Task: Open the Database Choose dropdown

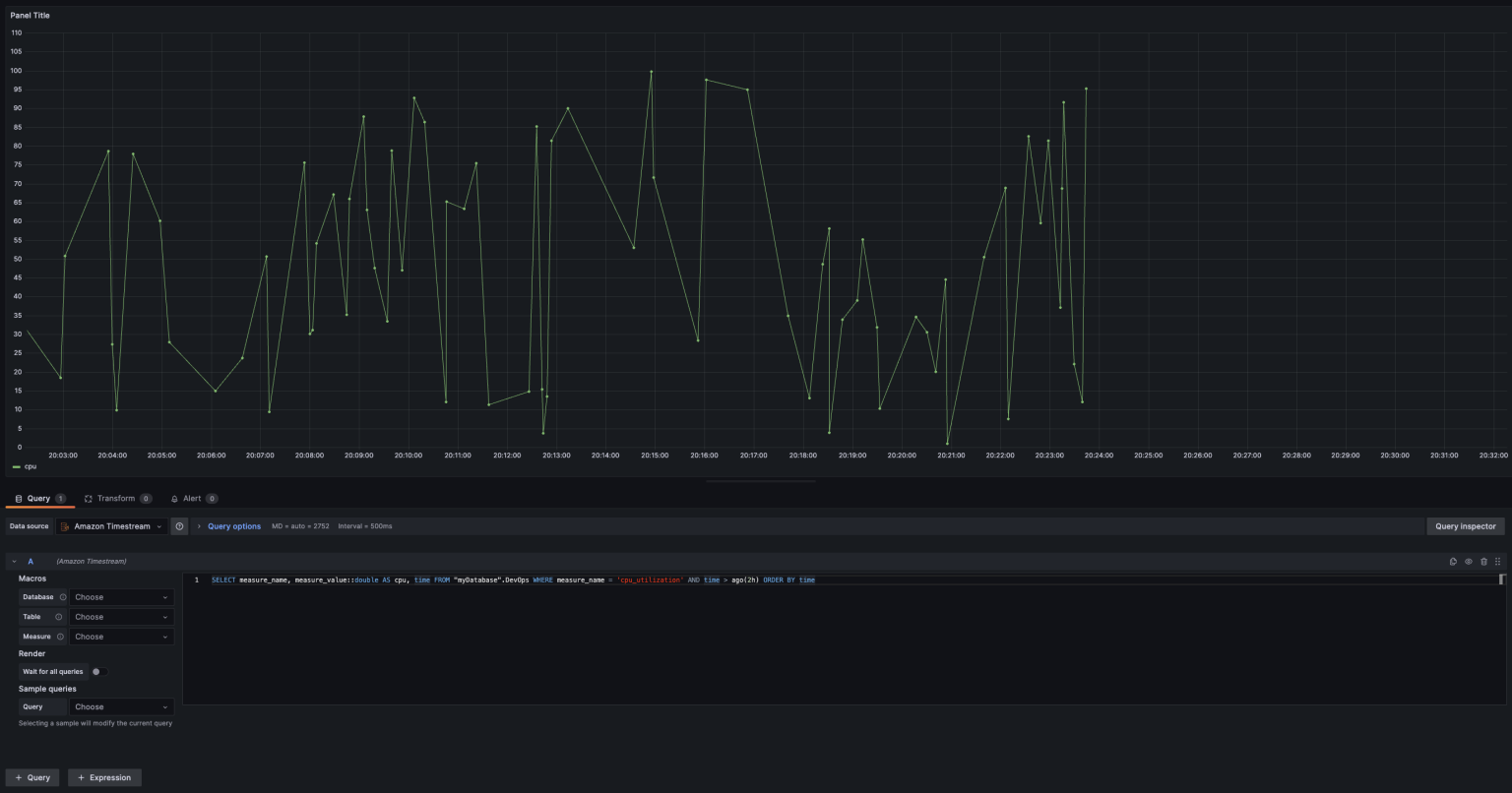Action: tap(120, 597)
